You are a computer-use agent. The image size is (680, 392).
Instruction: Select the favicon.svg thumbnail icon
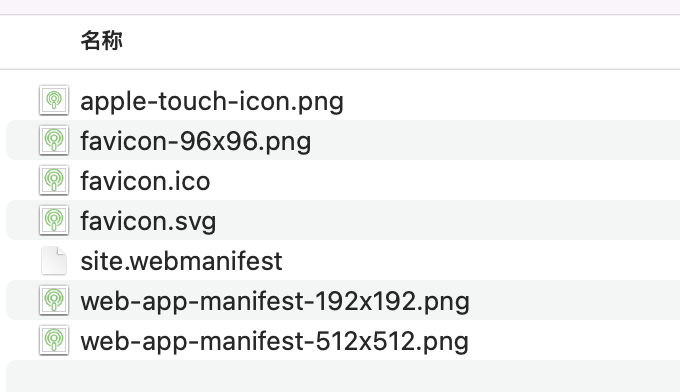click(x=54, y=220)
